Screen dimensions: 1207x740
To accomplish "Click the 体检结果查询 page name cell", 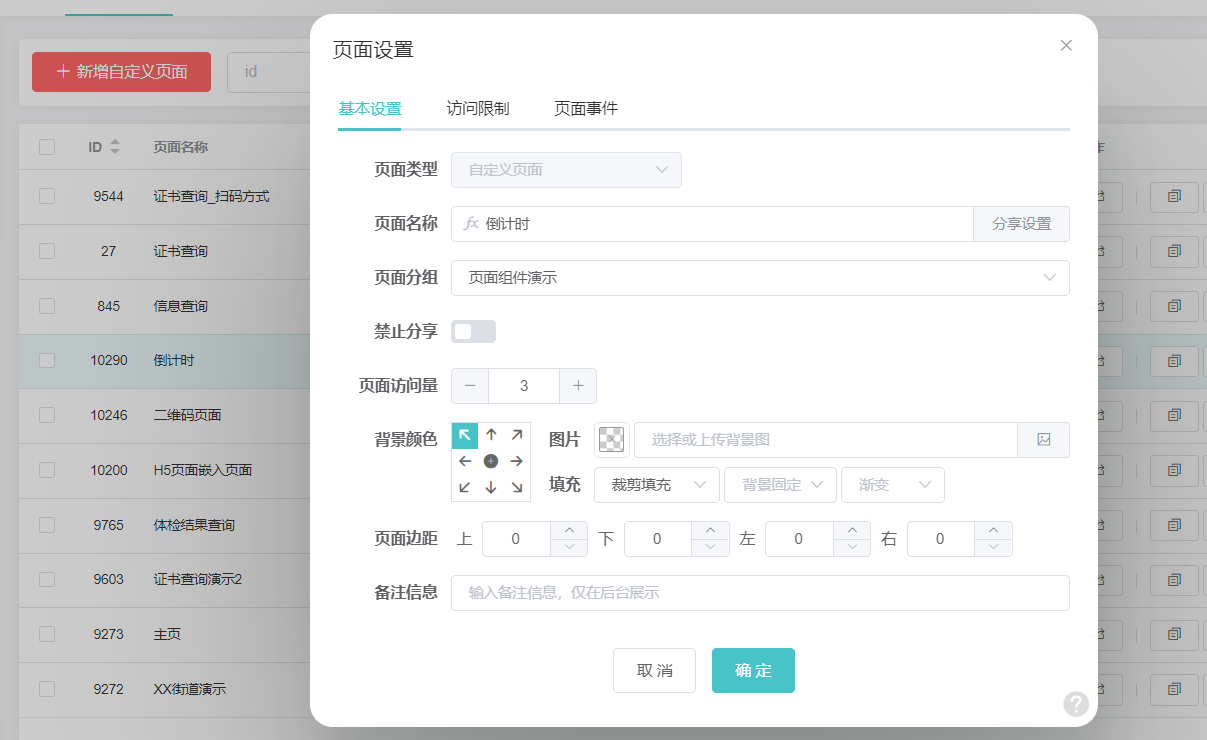I will 195,525.
